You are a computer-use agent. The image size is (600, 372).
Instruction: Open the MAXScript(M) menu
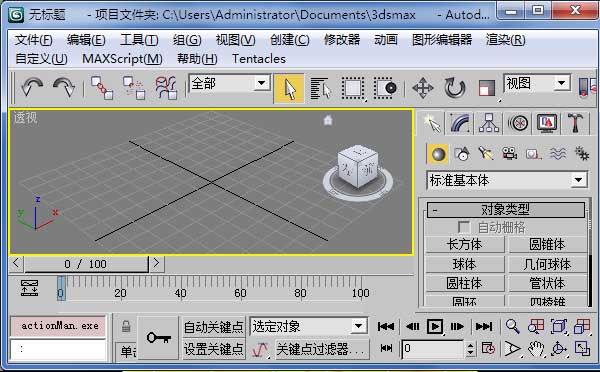(x=122, y=59)
